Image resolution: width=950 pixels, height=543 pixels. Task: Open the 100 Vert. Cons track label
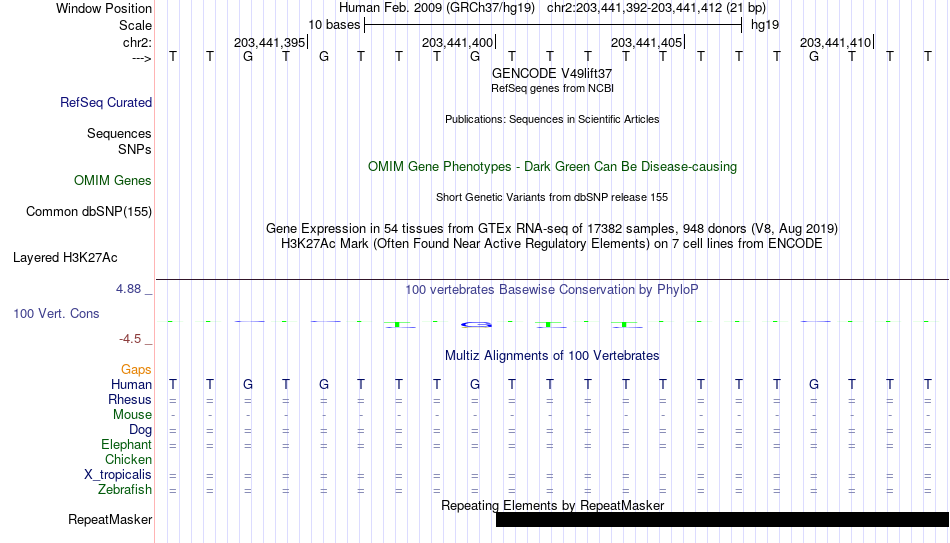pos(56,313)
